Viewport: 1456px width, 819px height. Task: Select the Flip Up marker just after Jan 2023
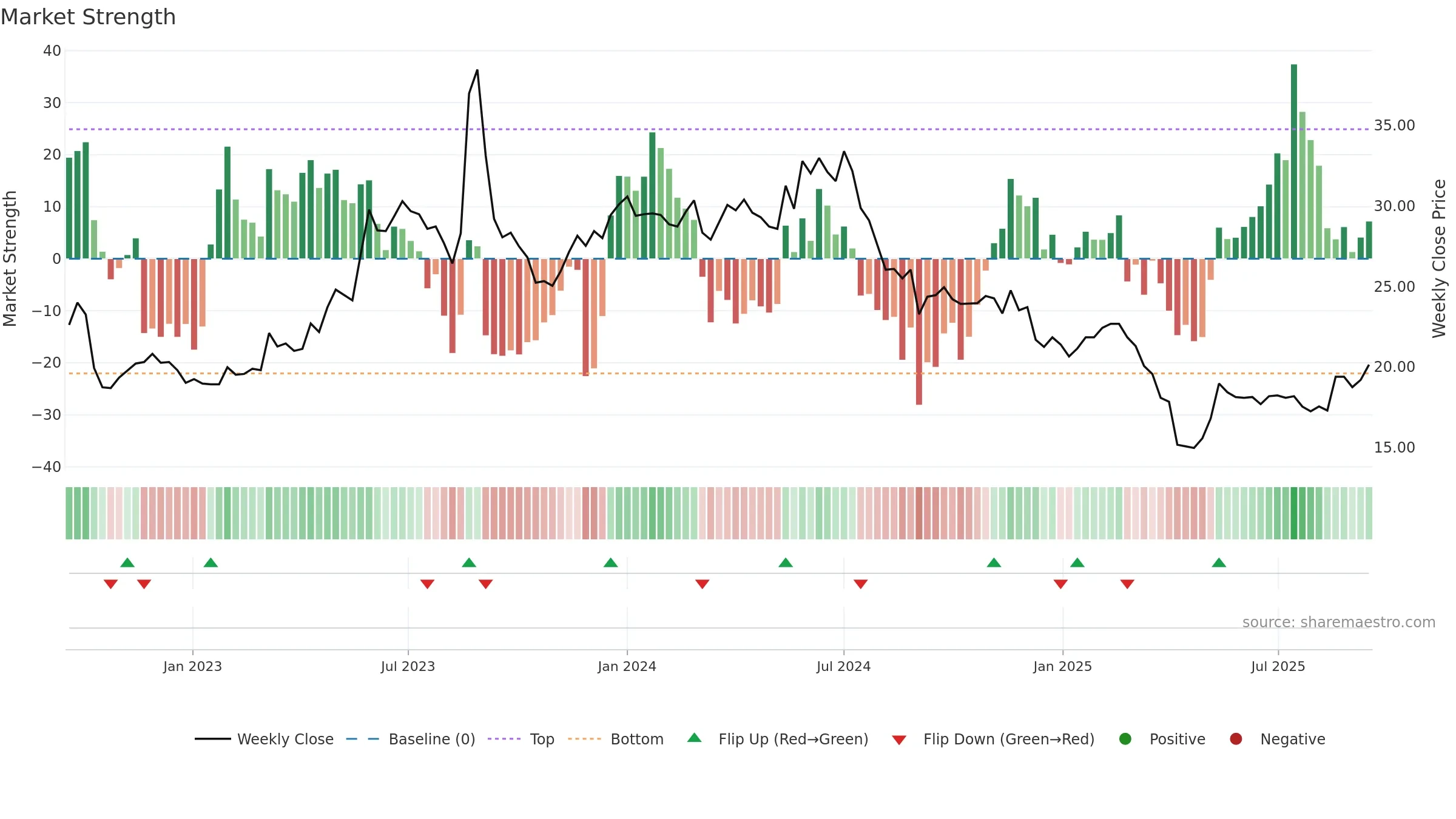tap(211, 562)
